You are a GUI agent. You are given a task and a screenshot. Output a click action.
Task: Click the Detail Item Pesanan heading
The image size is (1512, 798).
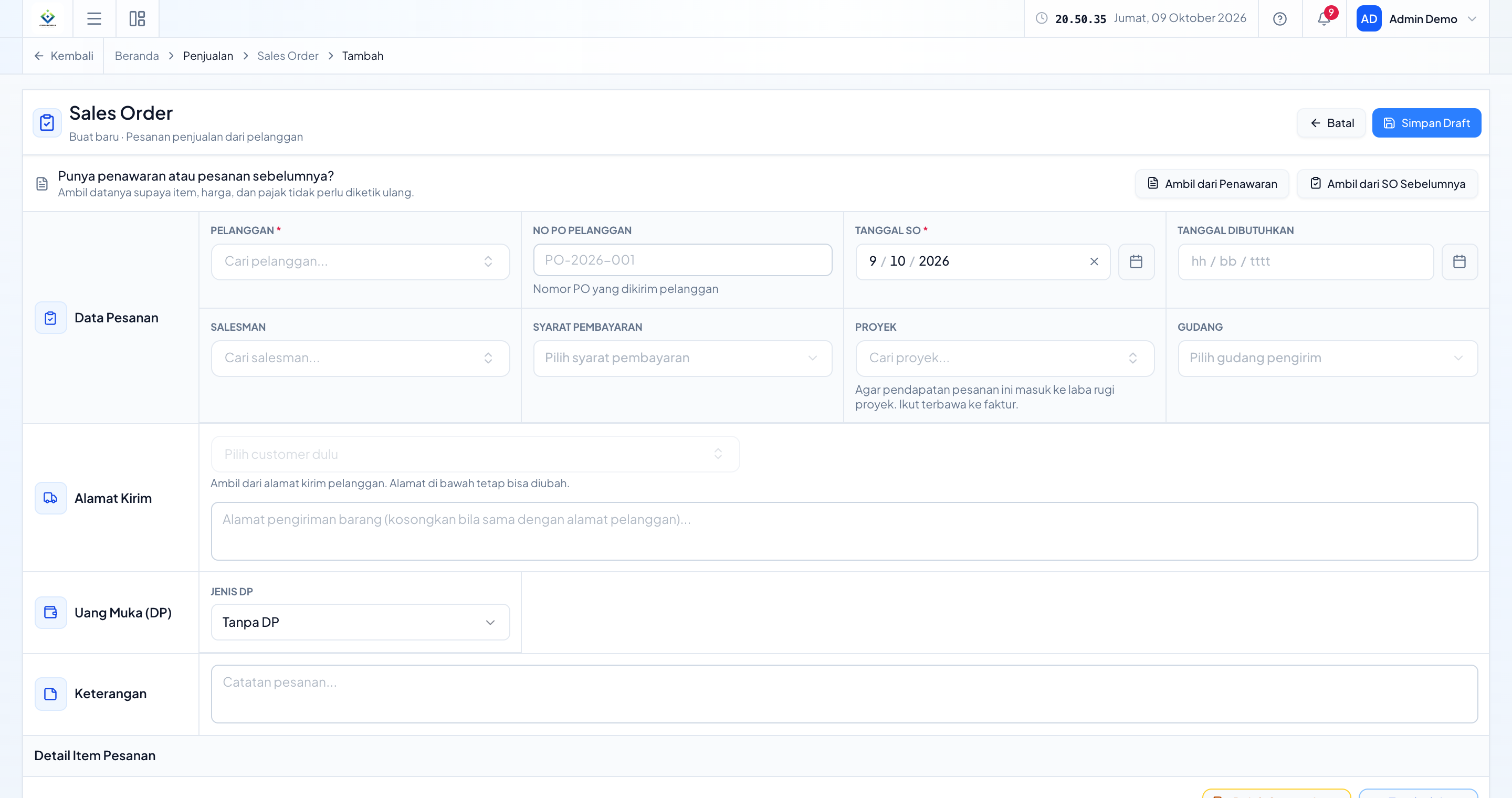pyautogui.click(x=94, y=756)
